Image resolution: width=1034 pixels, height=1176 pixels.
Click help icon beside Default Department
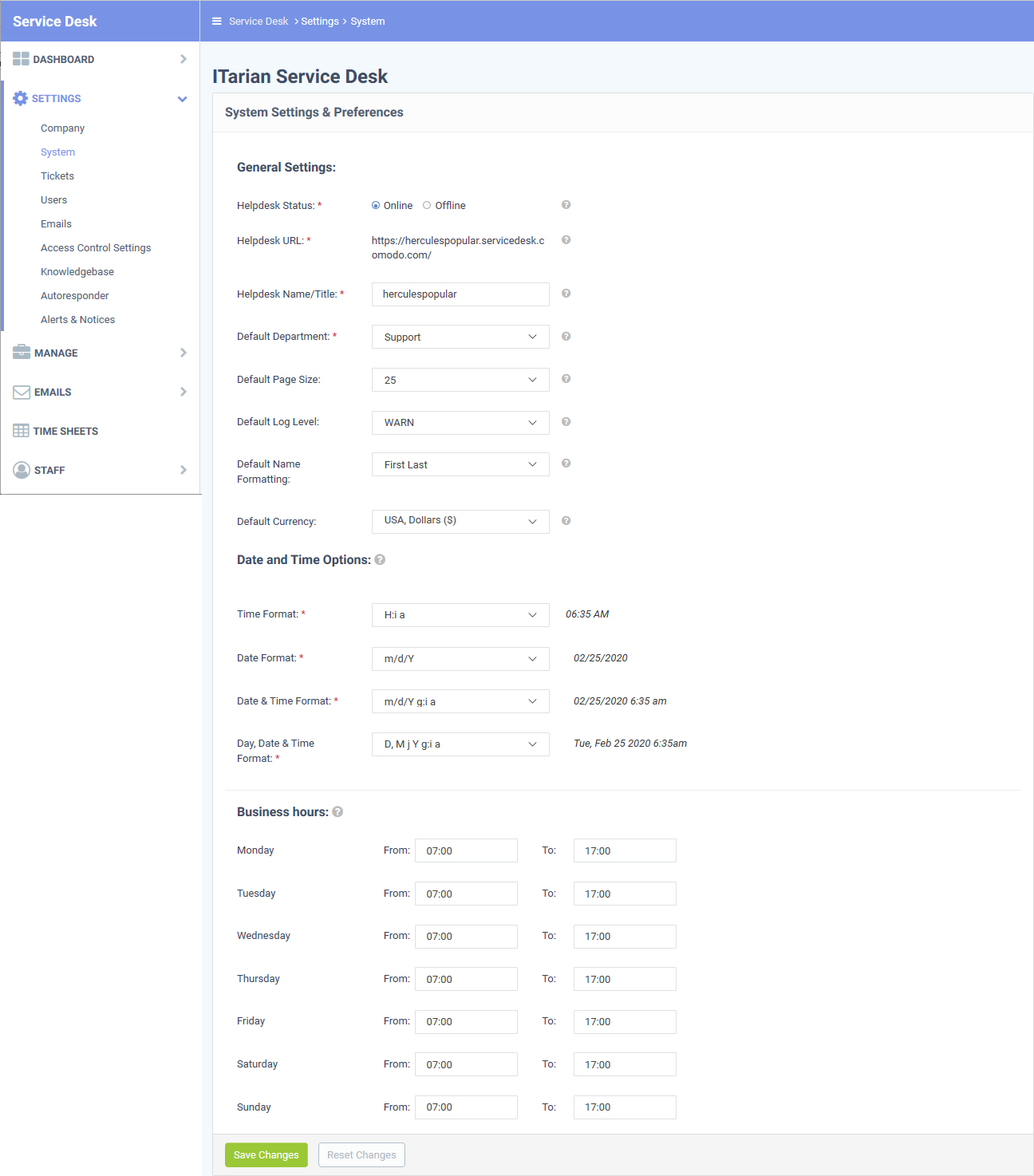(566, 337)
